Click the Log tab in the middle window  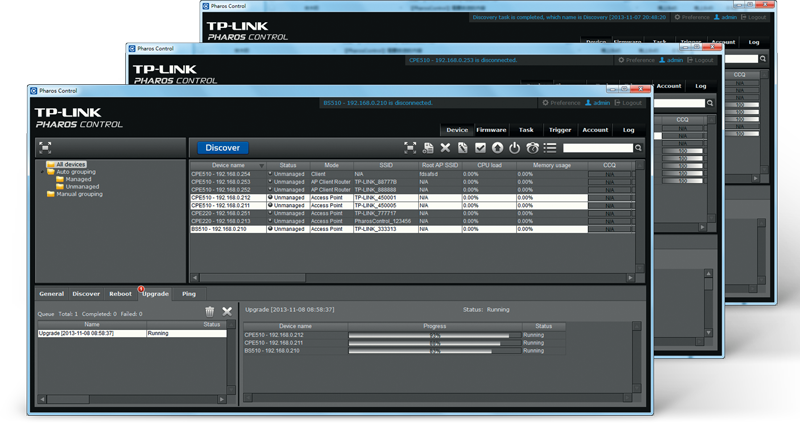[701, 86]
